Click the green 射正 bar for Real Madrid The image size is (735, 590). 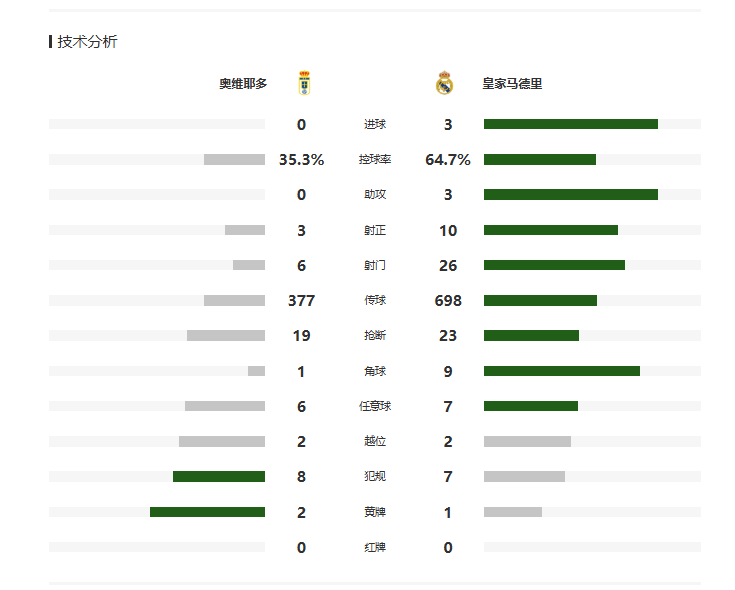coord(551,230)
